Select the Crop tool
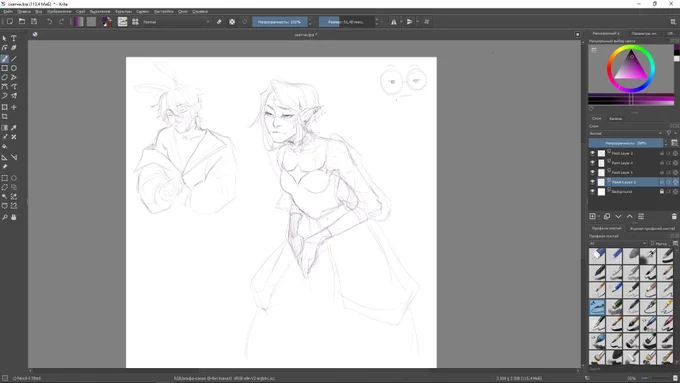Viewport: 680px width, 383px height. click(x=5, y=117)
